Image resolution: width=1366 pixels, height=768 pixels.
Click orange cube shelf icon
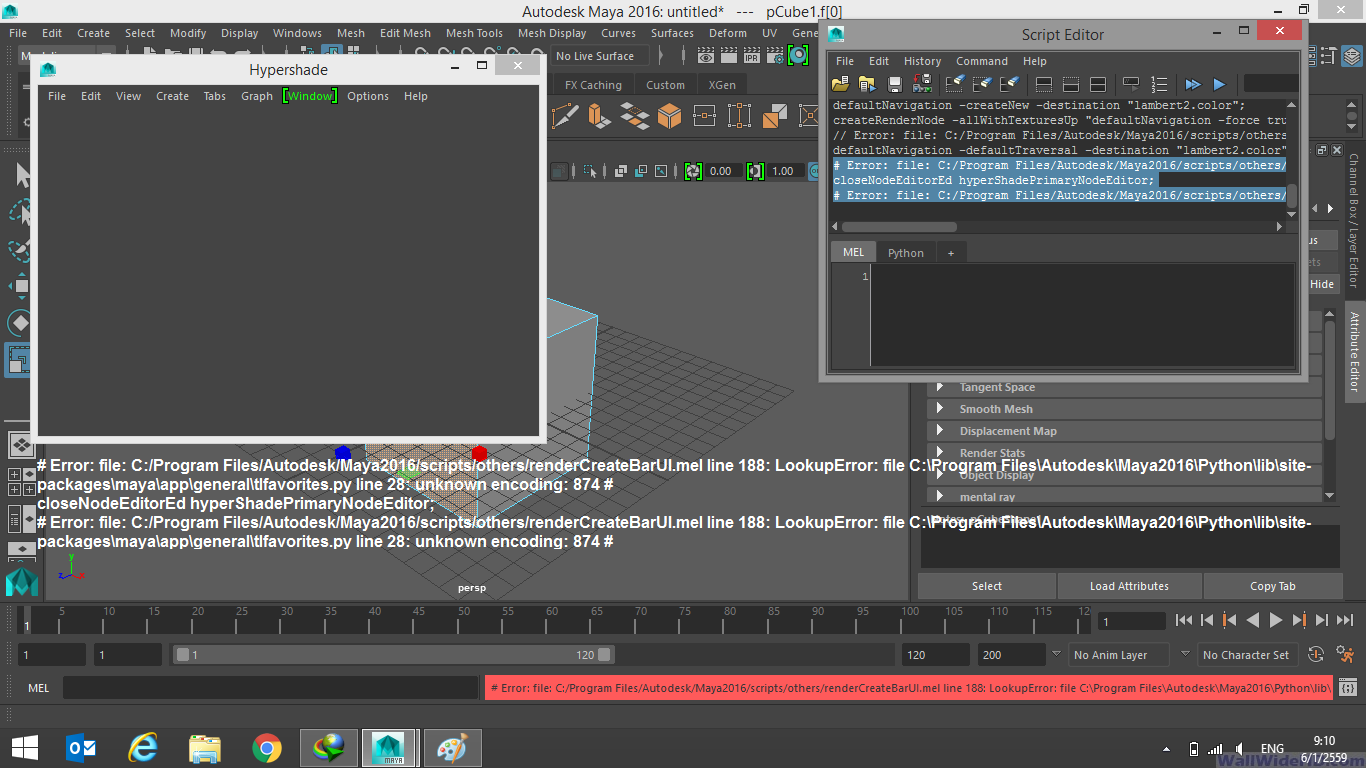669,117
